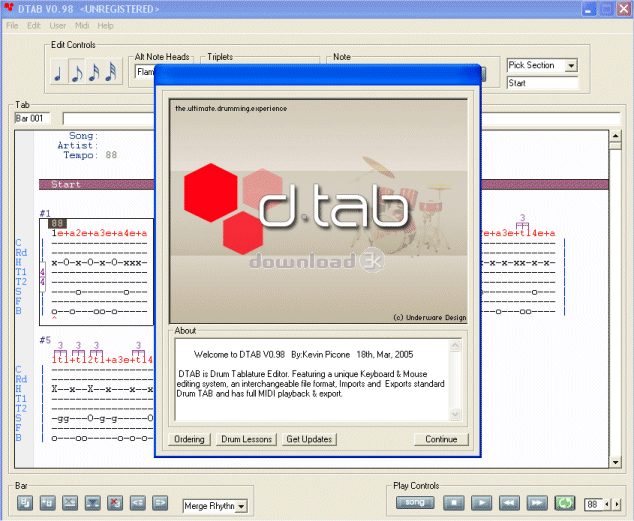Select the sixteenth note duration icon
Viewport: 634px width, 521px height.
tap(93, 73)
